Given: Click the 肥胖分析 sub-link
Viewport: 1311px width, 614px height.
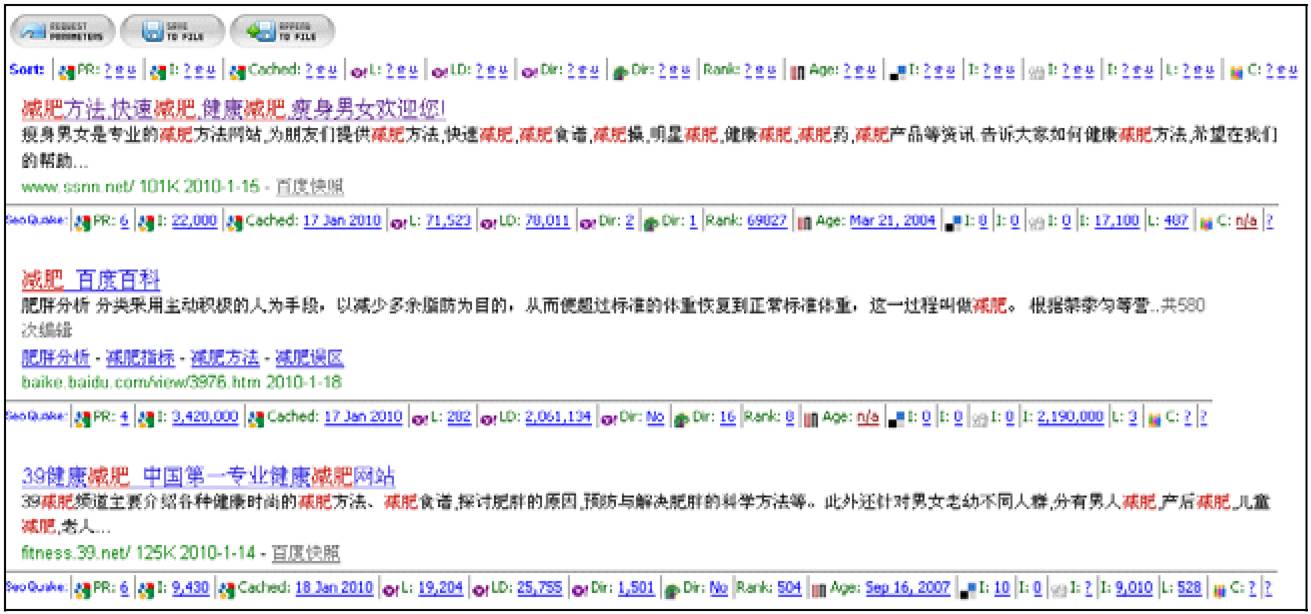Looking at the screenshot, I should [x=55, y=357].
